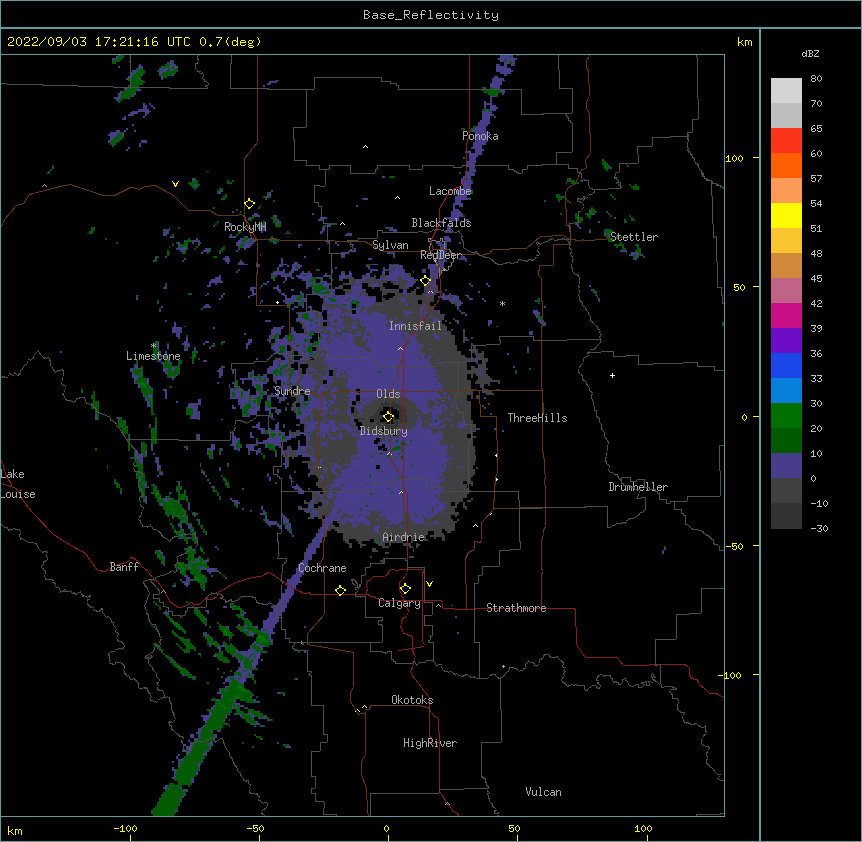Screen dimensions: 862x842
Task: Click the Stettler city label
Action: click(x=633, y=237)
